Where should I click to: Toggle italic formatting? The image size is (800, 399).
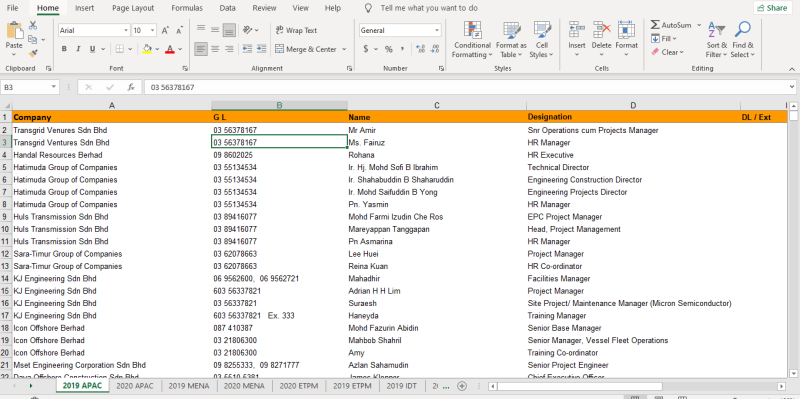click(78, 49)
